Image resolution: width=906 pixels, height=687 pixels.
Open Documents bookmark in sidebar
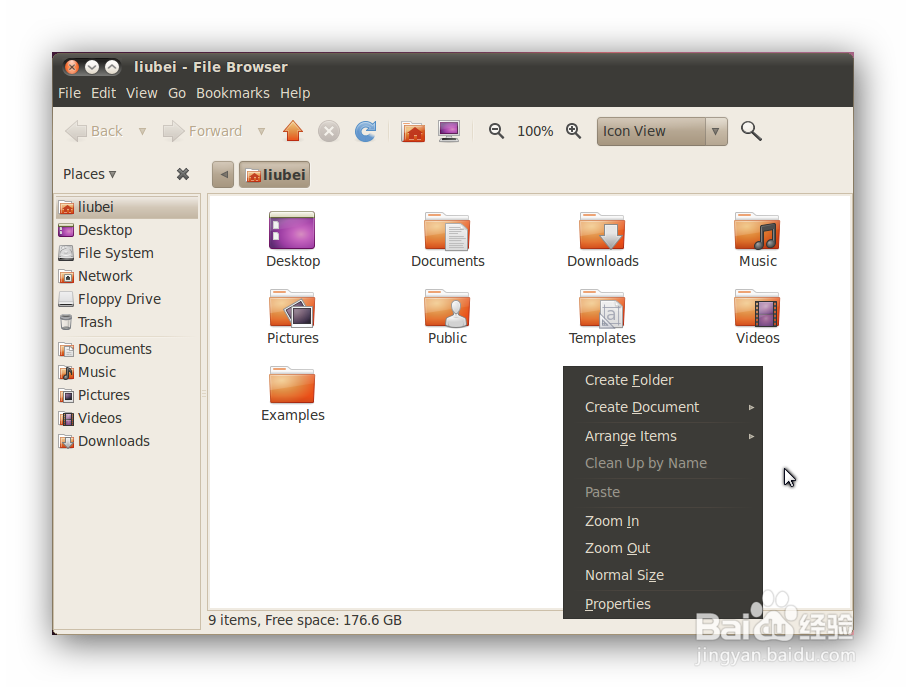point(127,349)
